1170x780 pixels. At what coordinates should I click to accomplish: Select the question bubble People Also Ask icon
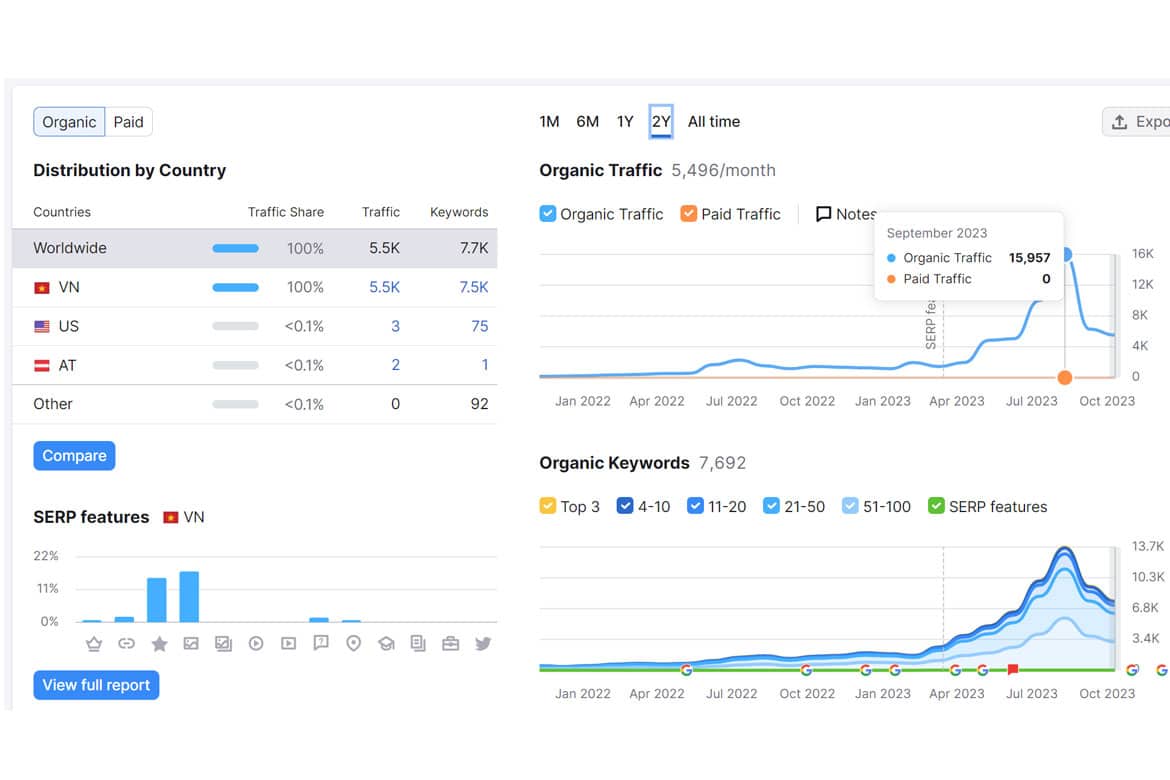pos(321,643)
